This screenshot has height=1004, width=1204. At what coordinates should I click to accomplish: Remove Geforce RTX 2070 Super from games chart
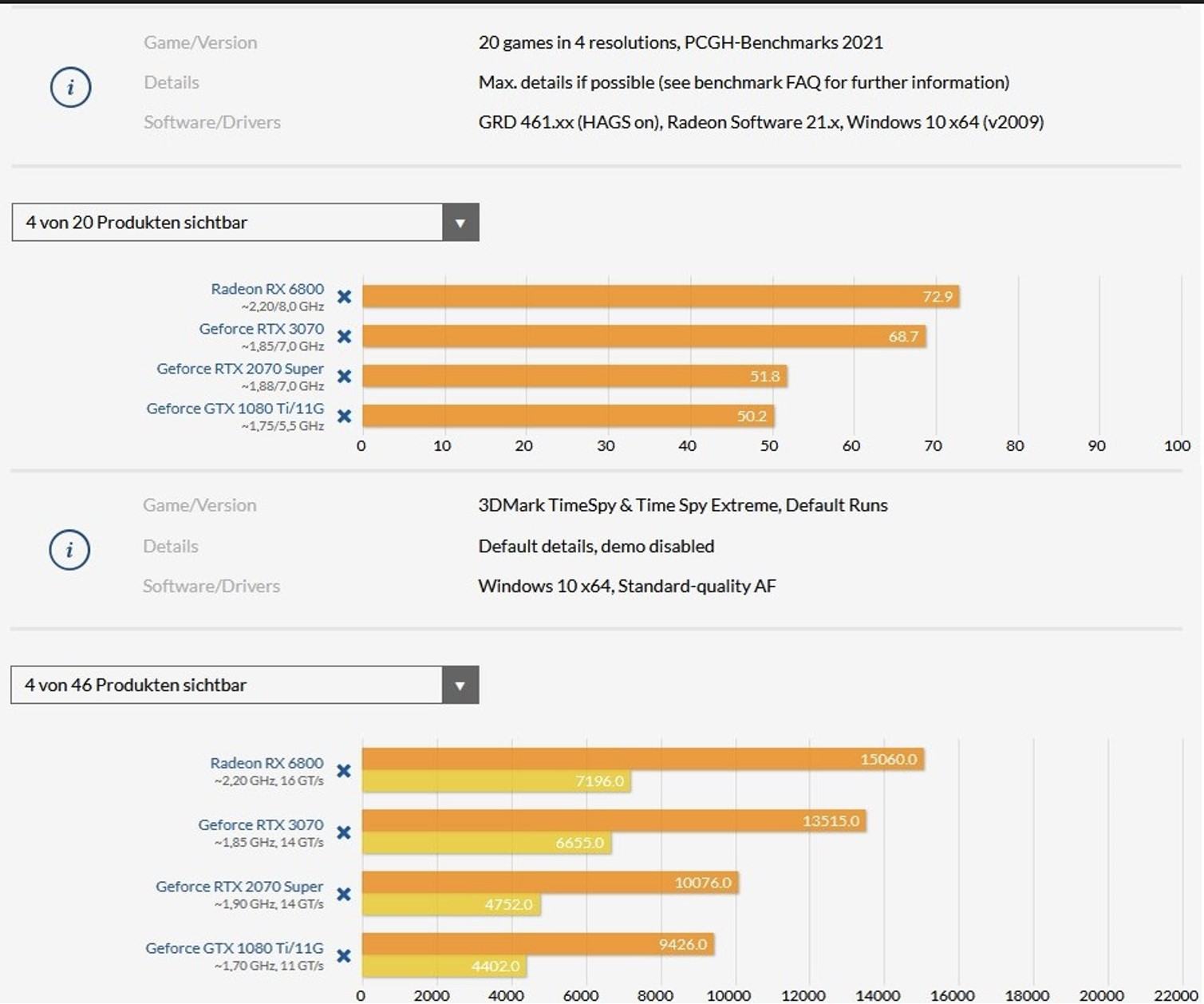click(x=344, y=377)
